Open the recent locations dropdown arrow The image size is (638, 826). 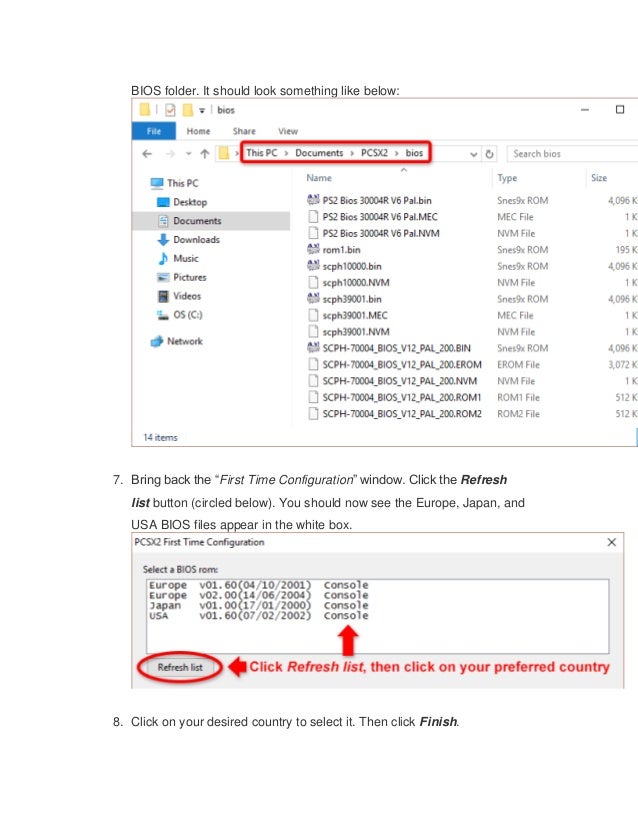click(x=188, y=154)
